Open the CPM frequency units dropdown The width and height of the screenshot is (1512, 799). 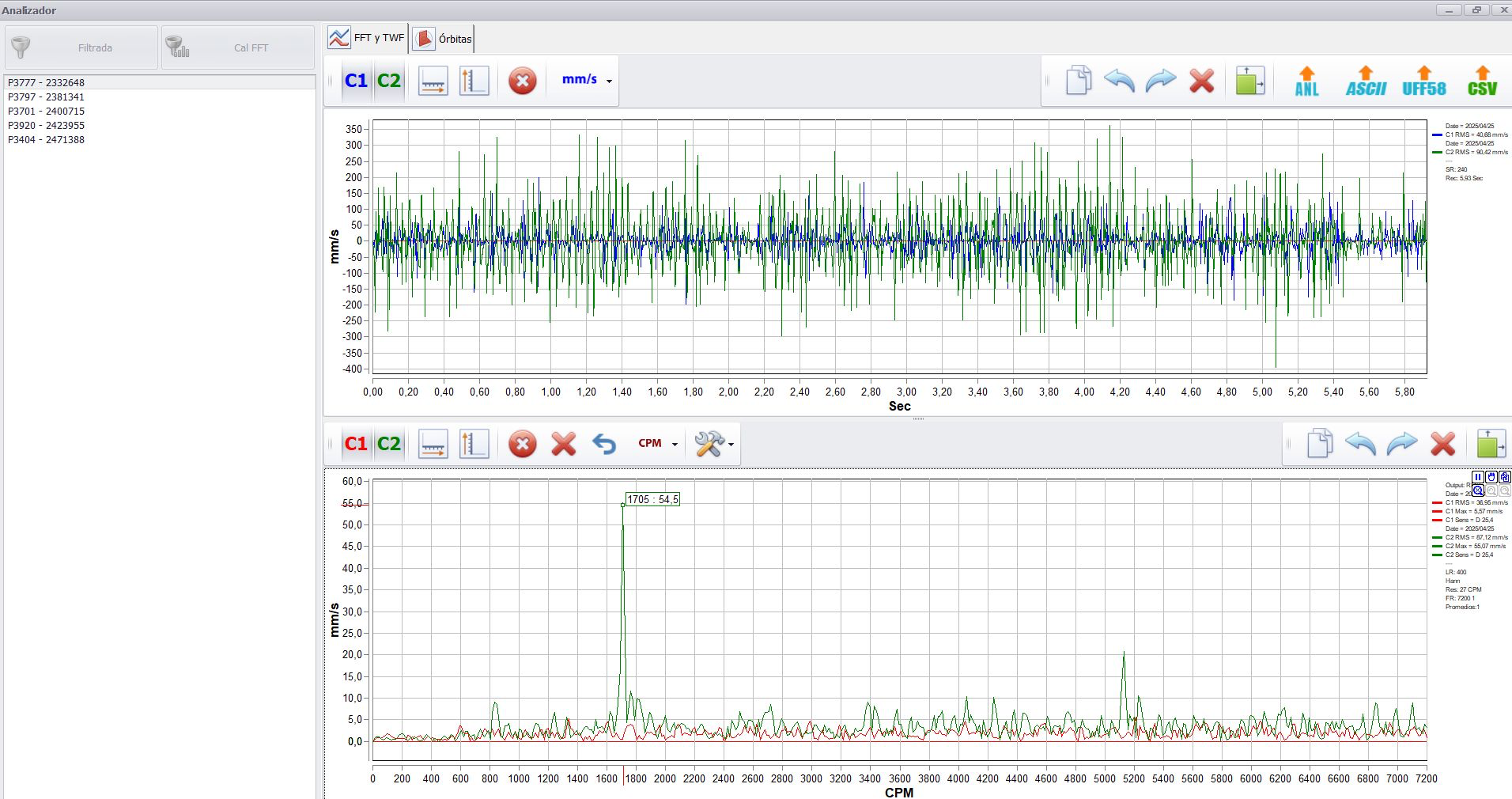coord(658,444)
